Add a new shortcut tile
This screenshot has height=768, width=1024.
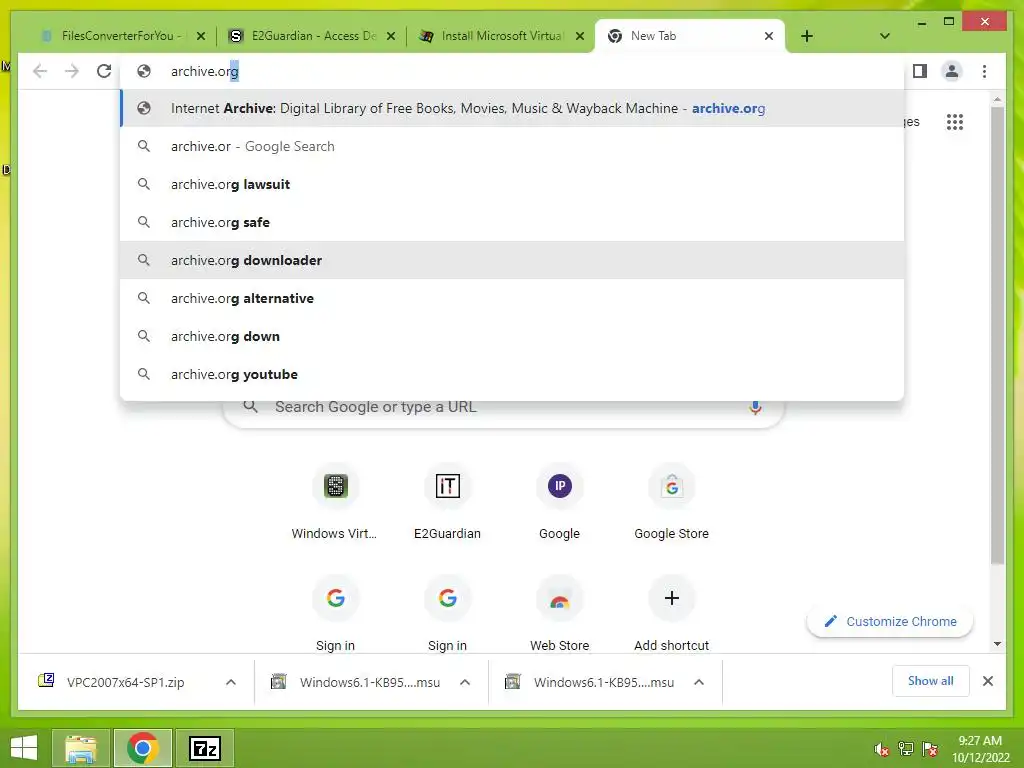(x=671, y=614)
